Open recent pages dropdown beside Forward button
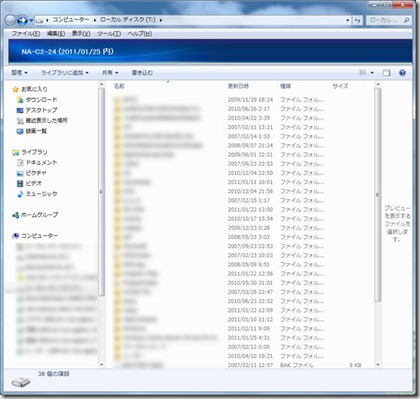 [x=31, y=21]
